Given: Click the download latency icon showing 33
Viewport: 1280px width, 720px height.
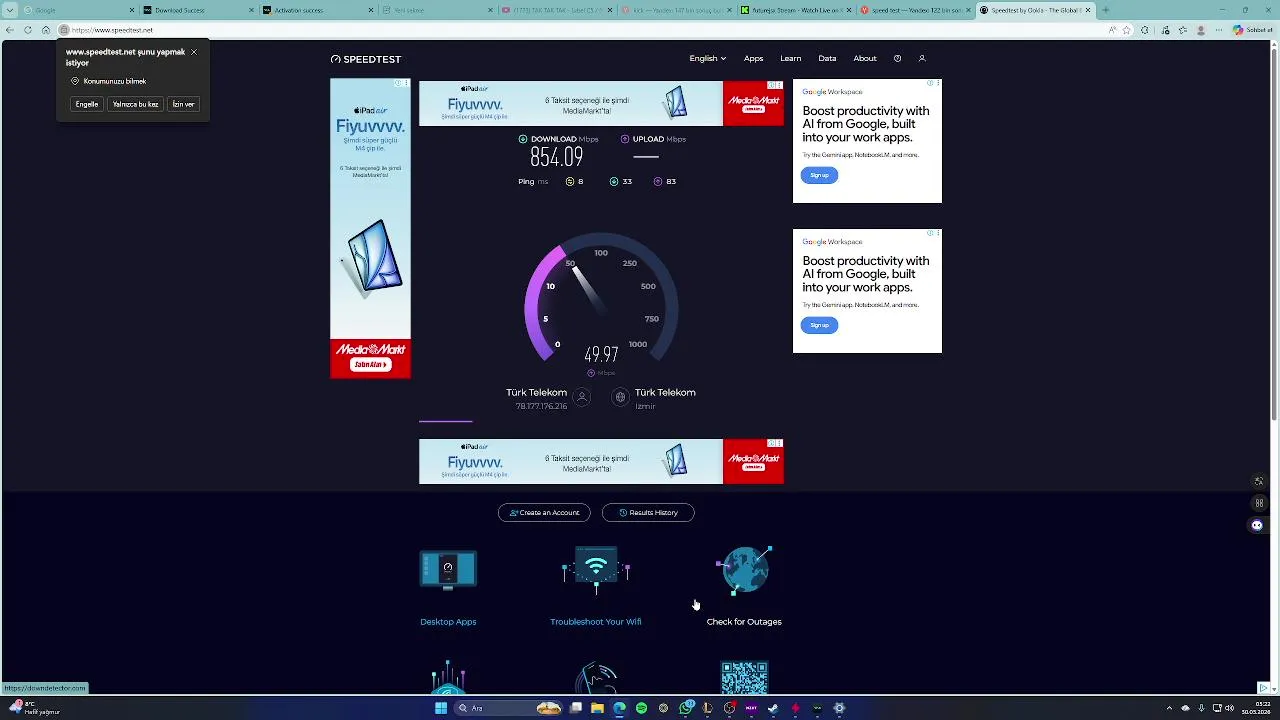Looking at the screenshot, I should click(x=614, y=182).
